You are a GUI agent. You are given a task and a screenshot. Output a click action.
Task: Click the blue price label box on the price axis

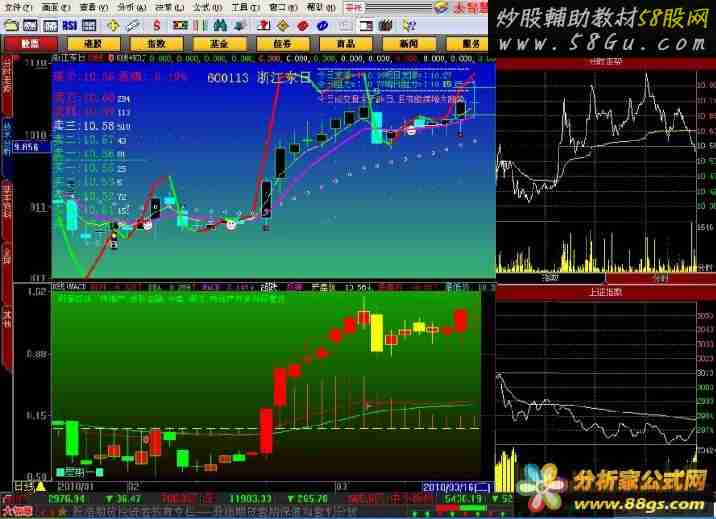(x=32, y=147)
